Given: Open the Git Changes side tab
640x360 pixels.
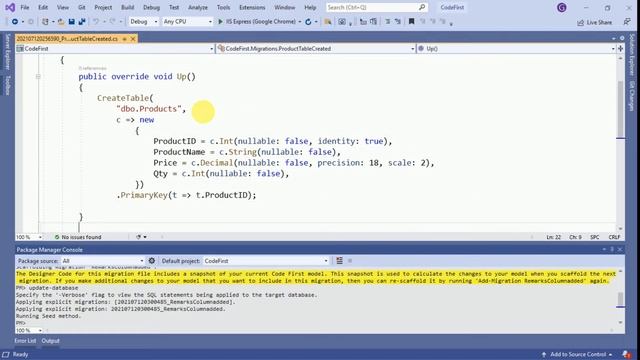Looking at the screenshot, I should point(631,96).
